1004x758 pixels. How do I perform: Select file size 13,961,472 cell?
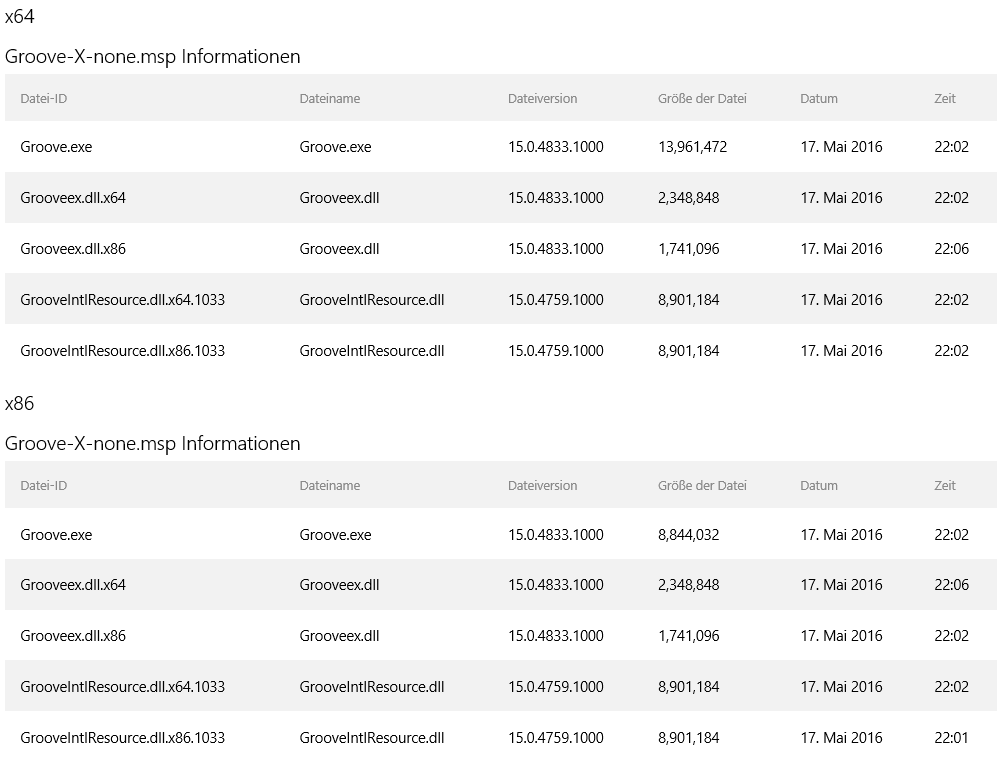[692, 147]
